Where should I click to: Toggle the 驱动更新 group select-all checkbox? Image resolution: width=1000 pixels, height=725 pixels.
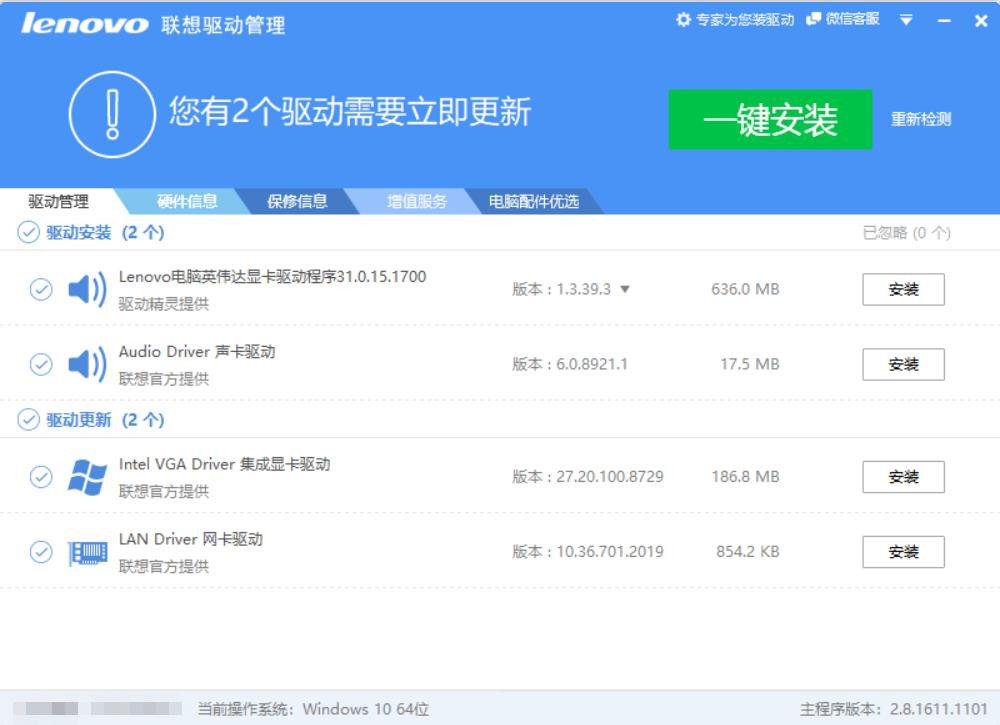point(29,420)
